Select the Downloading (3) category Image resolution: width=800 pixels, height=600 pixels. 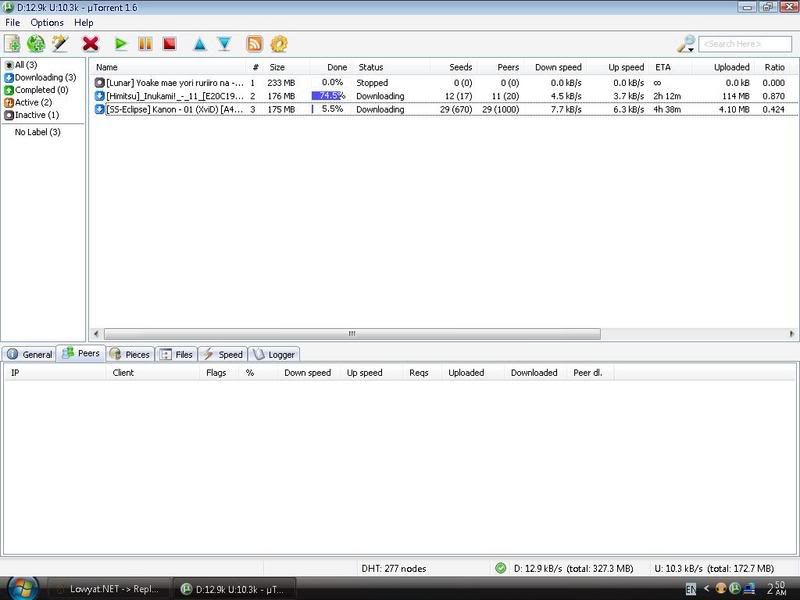point(40,78)
